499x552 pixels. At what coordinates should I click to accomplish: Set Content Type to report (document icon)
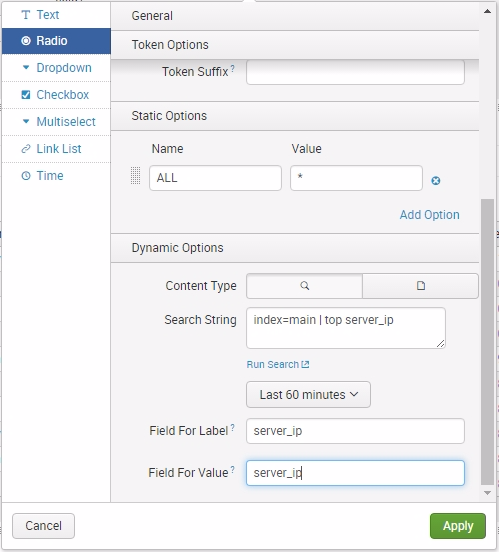420,286
